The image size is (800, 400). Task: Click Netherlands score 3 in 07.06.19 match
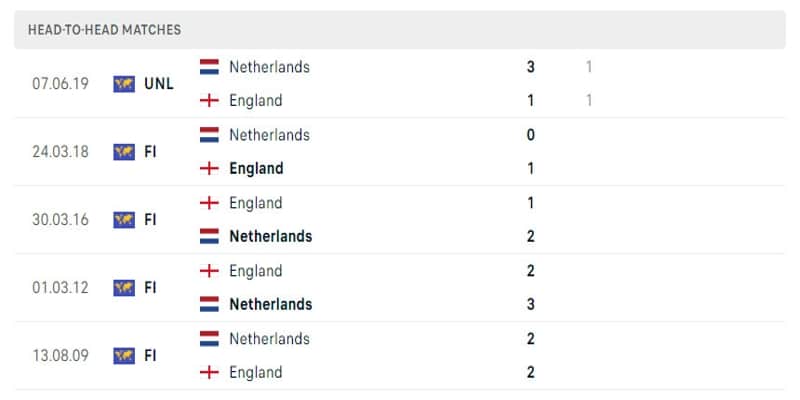coord(531,67)
